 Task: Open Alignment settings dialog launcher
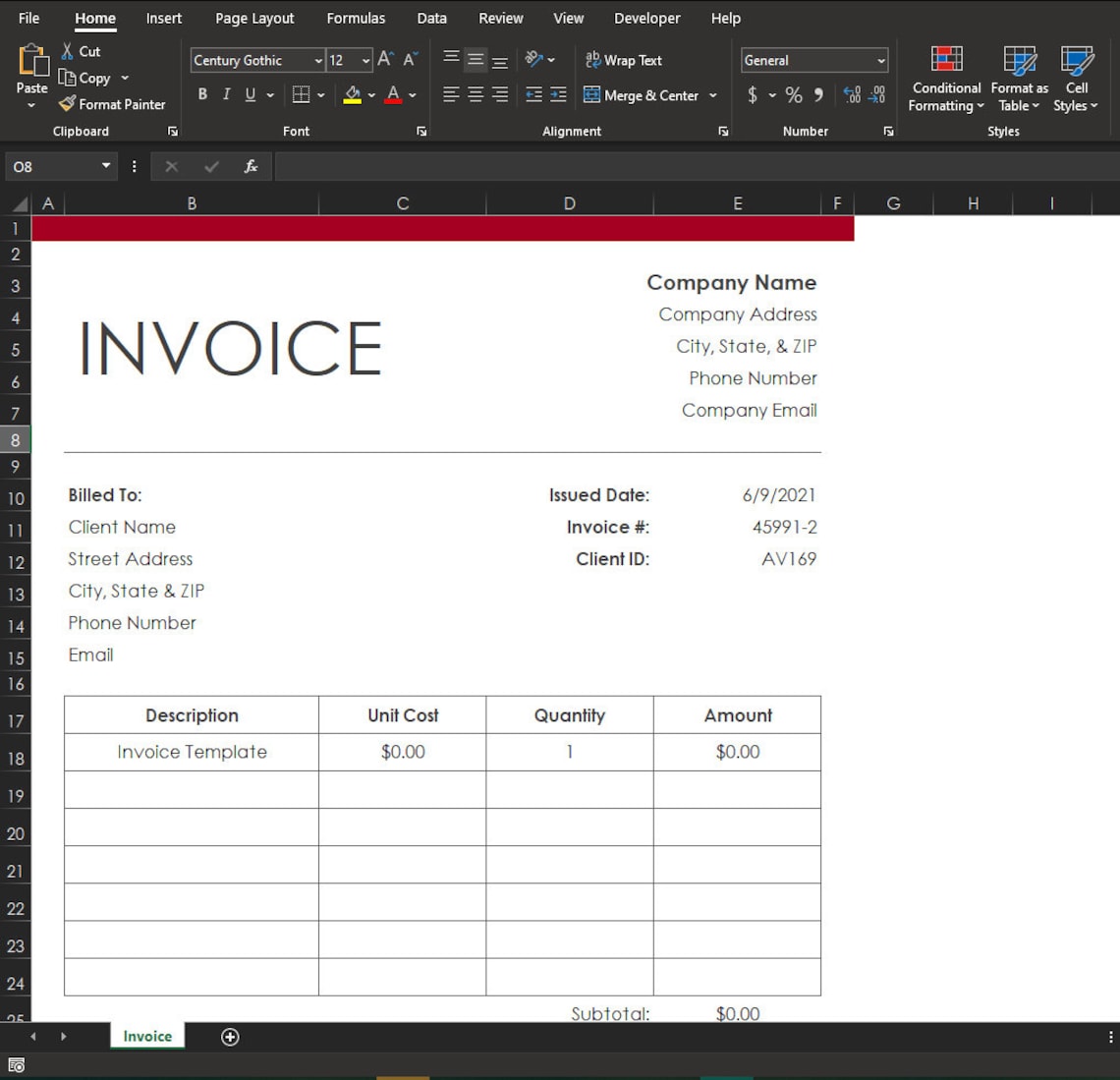pyautogui.click(x=723, y=132)
